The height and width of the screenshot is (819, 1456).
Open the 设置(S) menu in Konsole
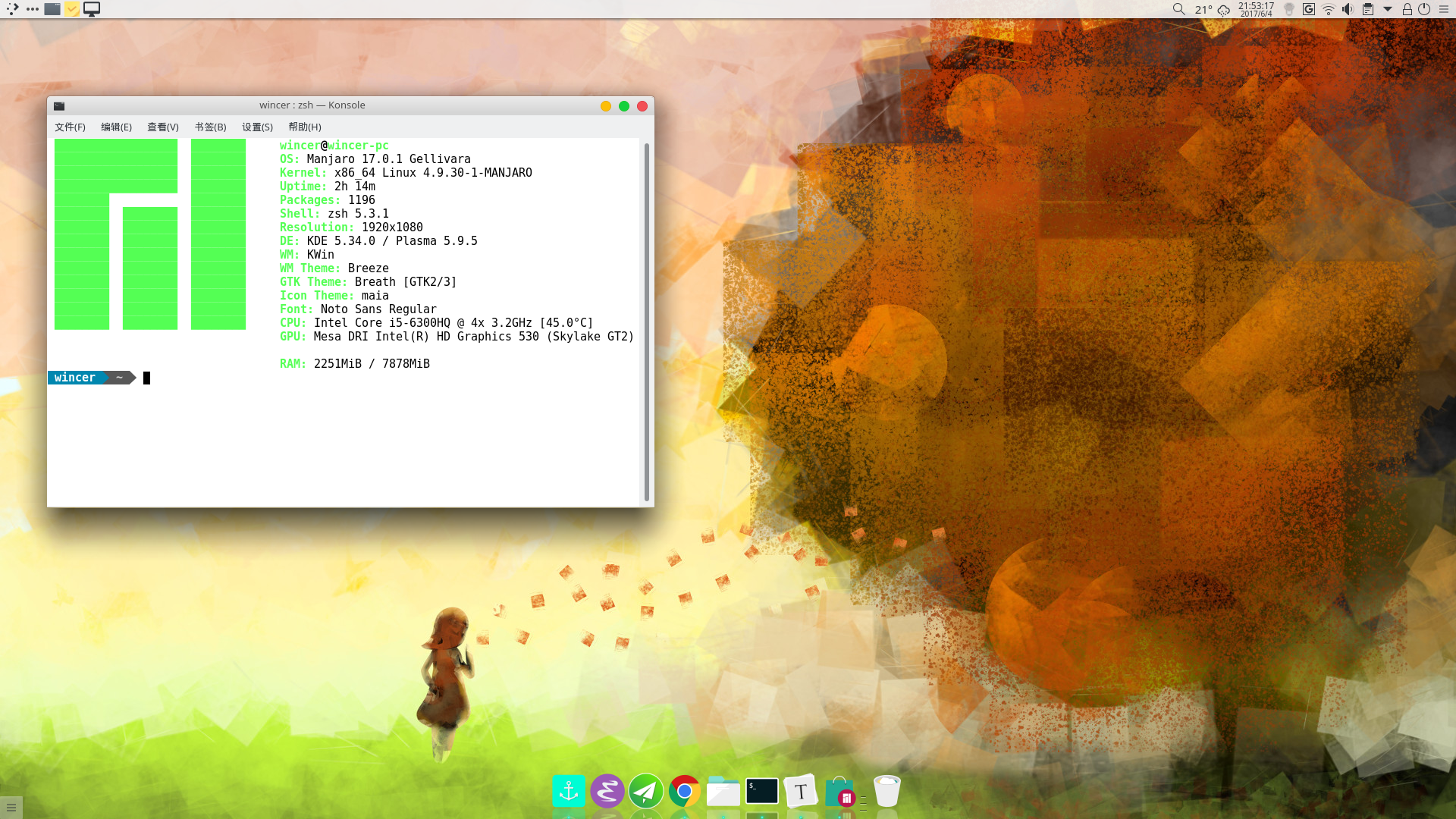click(x=257, y=127)
